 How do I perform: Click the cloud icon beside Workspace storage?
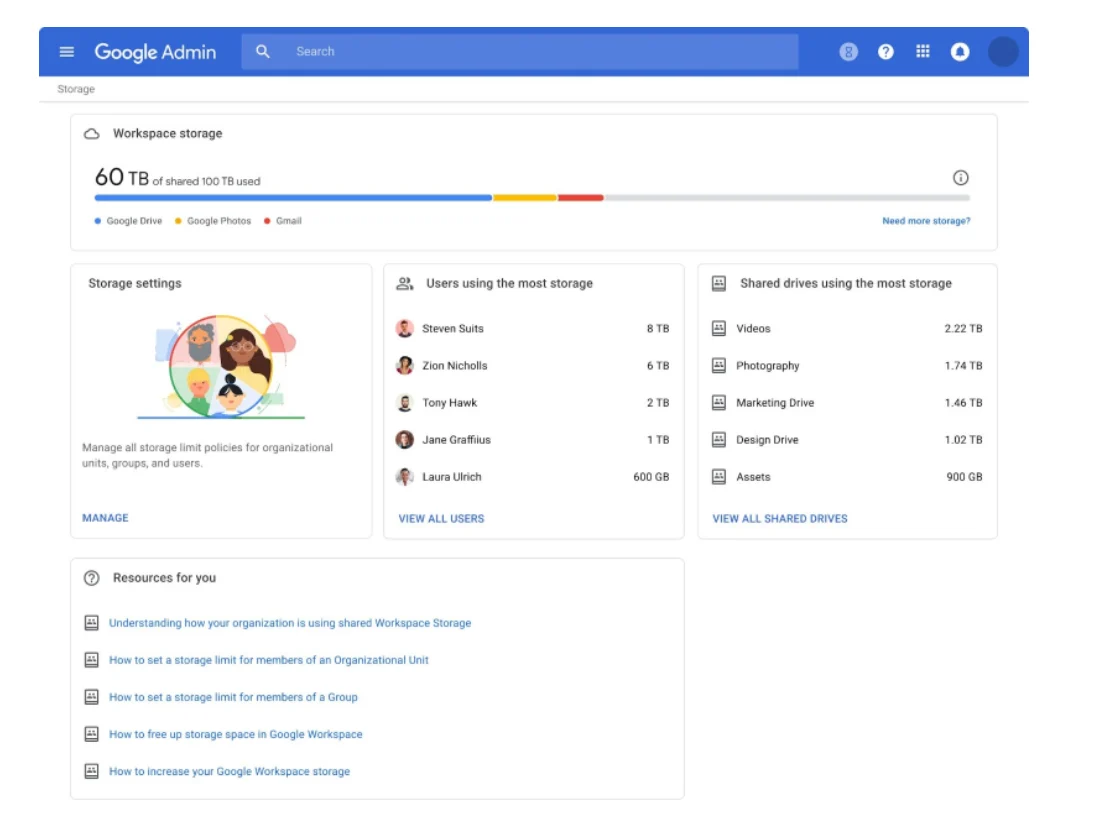click(x=92, y=131)
